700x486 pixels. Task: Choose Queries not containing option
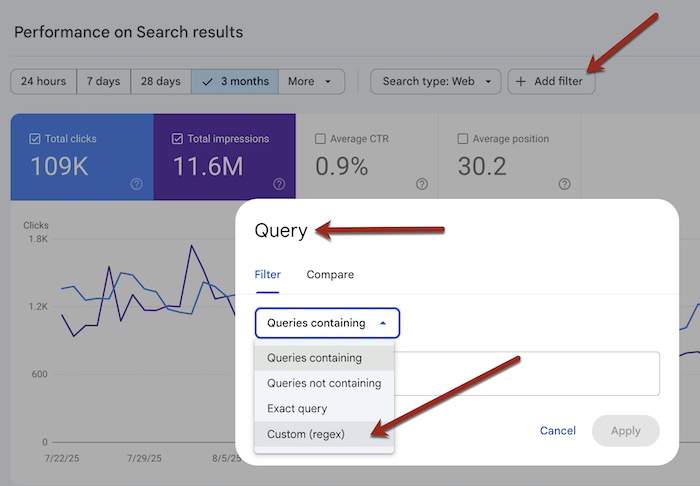pyautogui.click(x=324, y=383)
